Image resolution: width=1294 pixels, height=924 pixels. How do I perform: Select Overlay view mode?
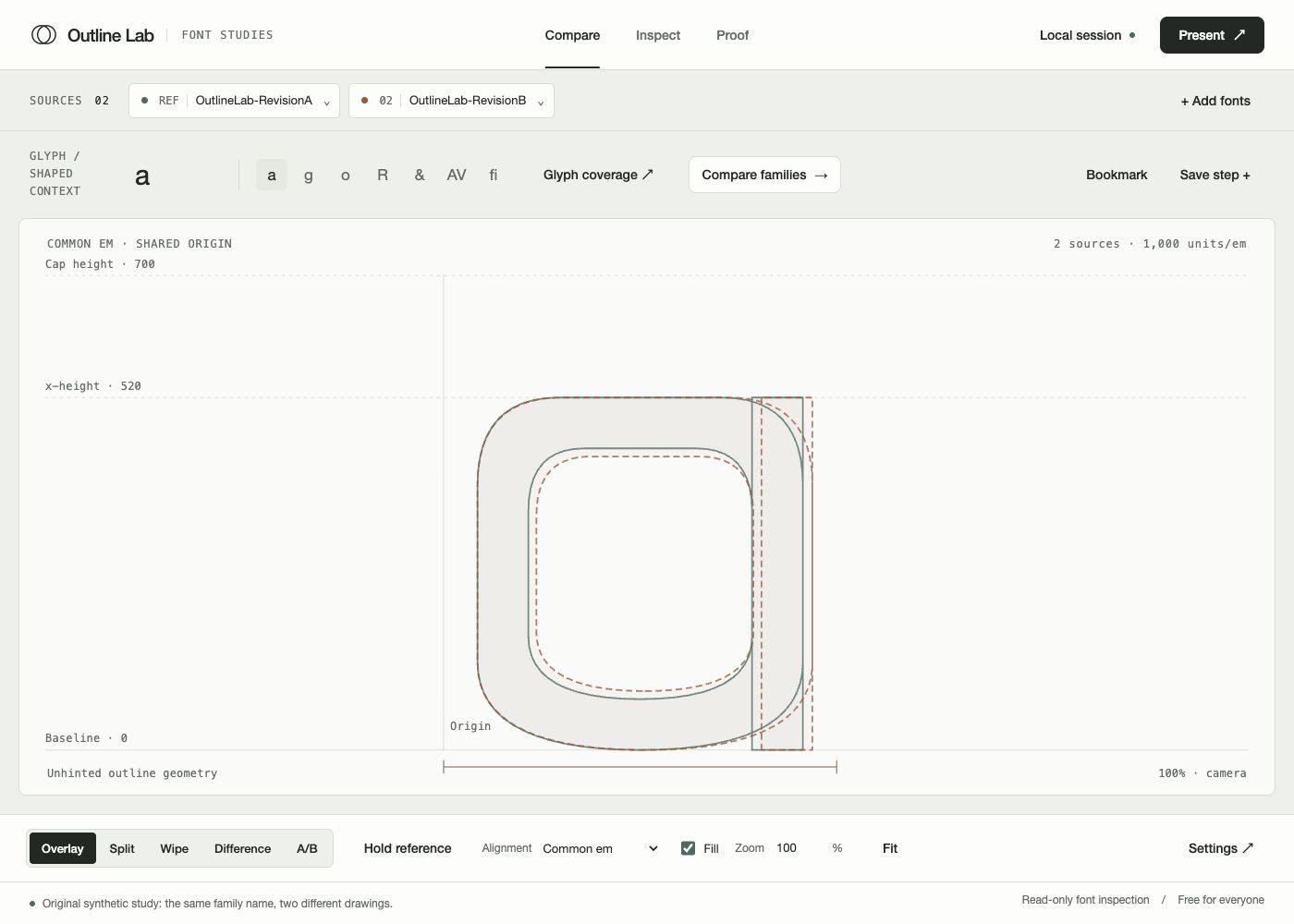click(x=63, y=848)
